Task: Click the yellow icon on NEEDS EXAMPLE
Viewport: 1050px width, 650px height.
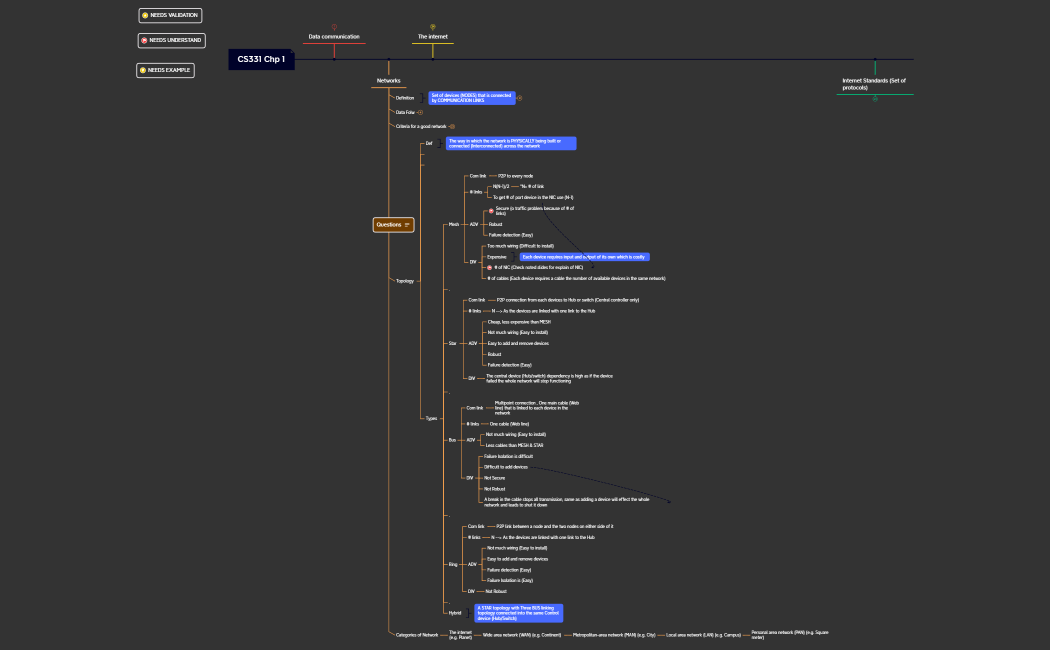Action: (x=144, y=70)
